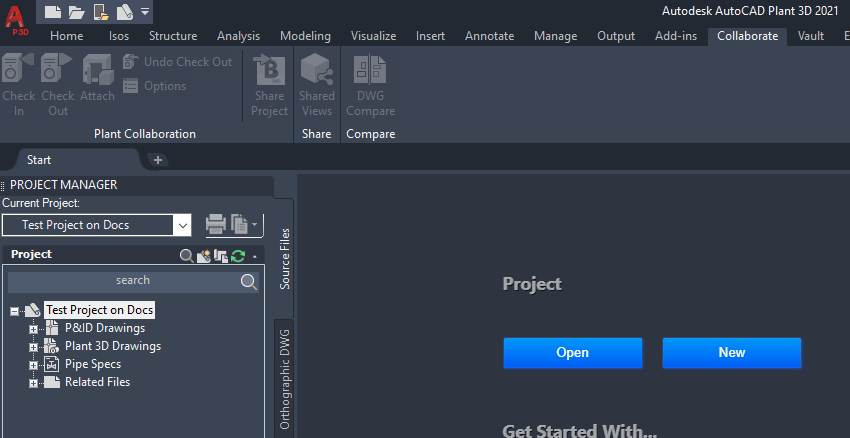Screen dimensions: 850x438
Task: Open the Analysis ribbon tab
Action: coord(239,36)
